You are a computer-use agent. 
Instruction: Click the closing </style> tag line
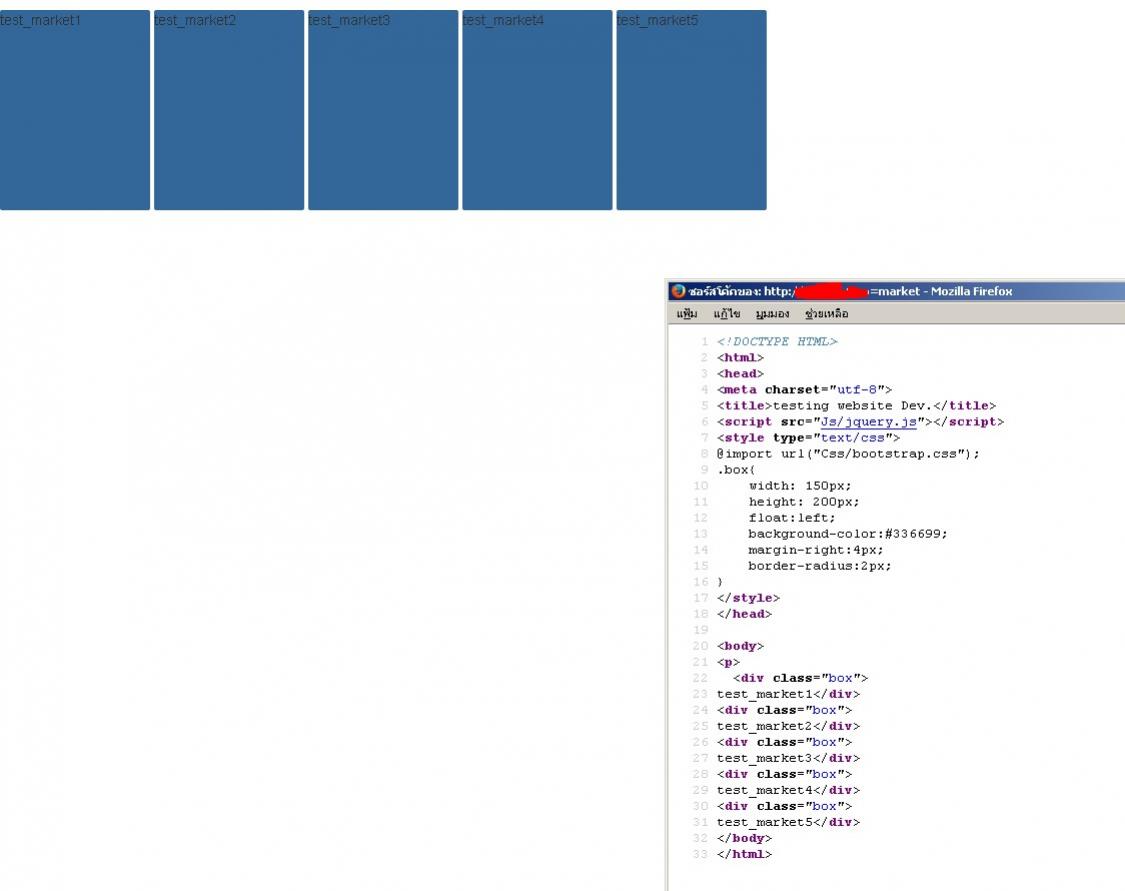[748, 598]
